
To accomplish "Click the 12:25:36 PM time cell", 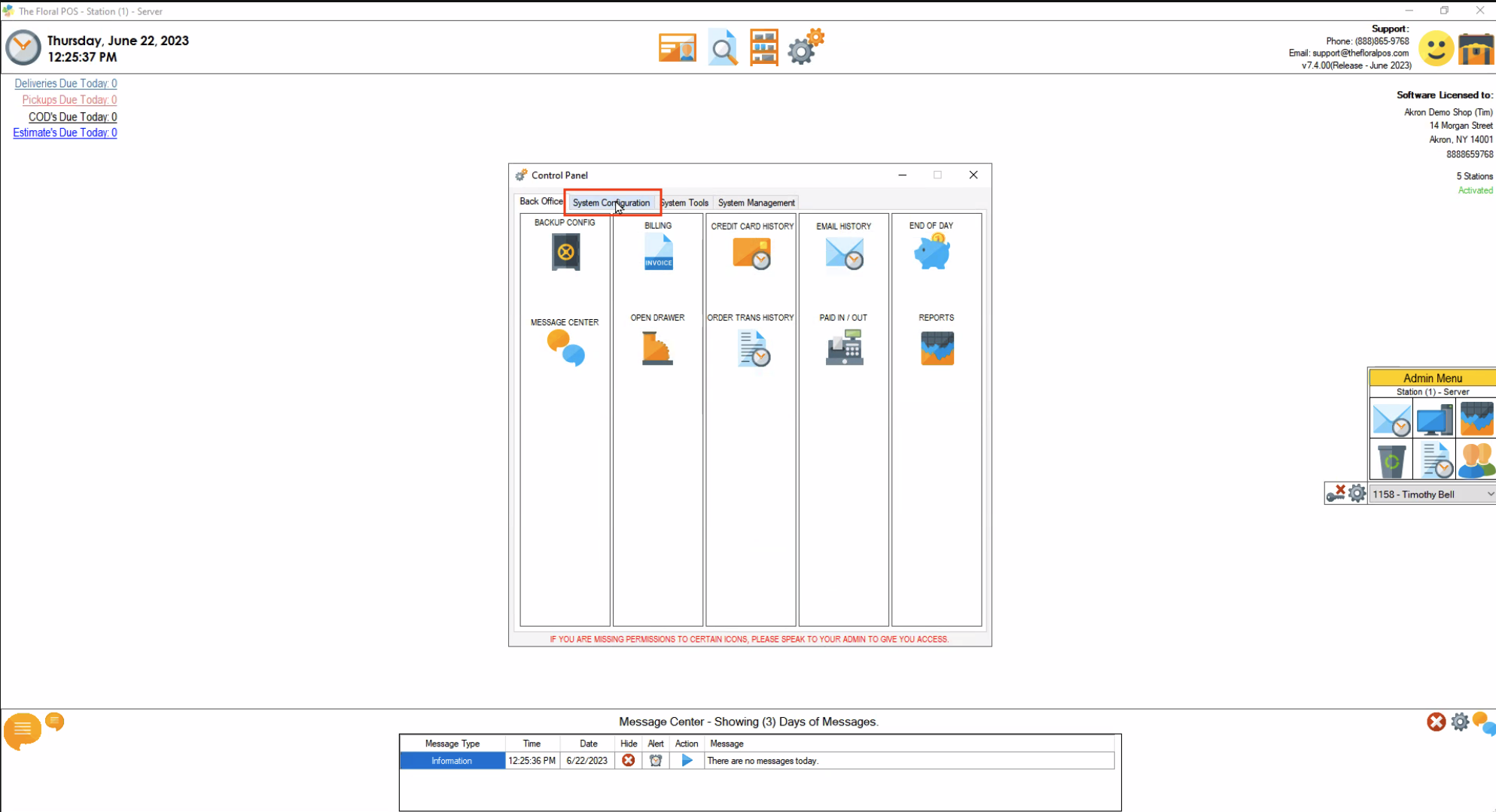I will point(532,761).
